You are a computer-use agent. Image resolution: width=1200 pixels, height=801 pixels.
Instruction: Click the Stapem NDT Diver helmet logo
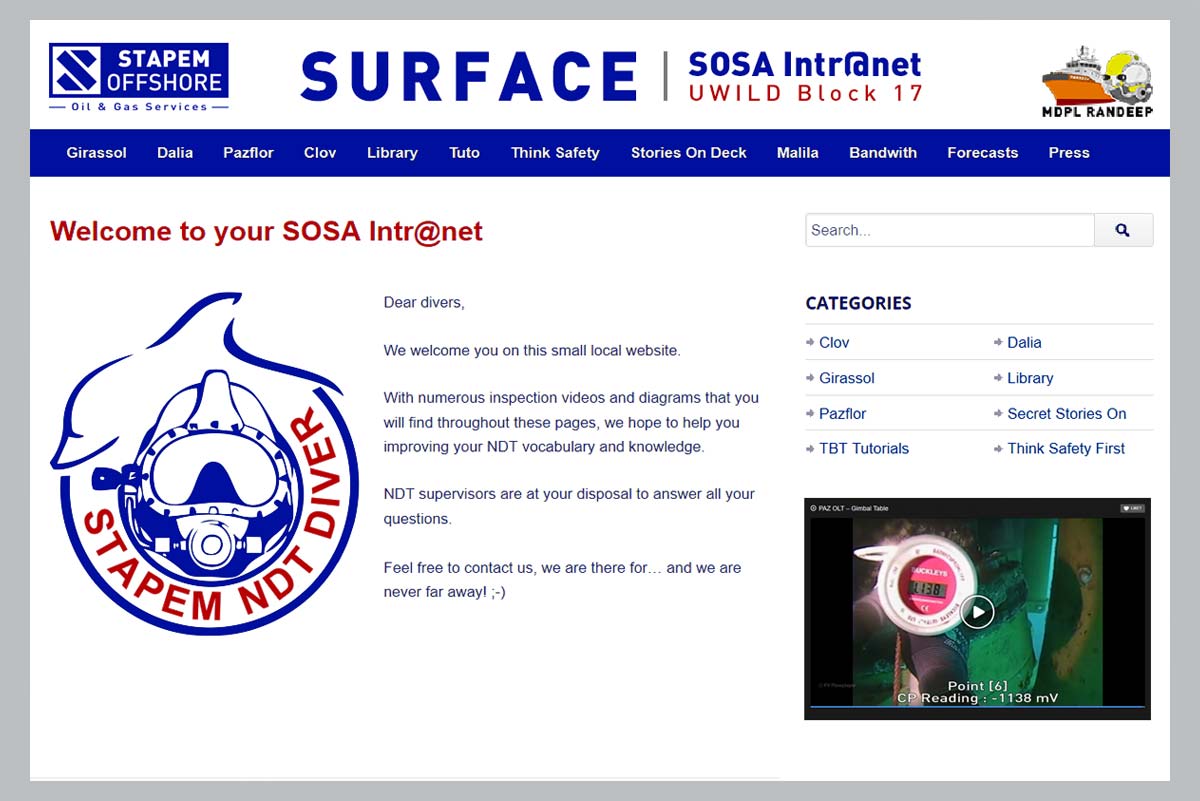tap(204, 463)
